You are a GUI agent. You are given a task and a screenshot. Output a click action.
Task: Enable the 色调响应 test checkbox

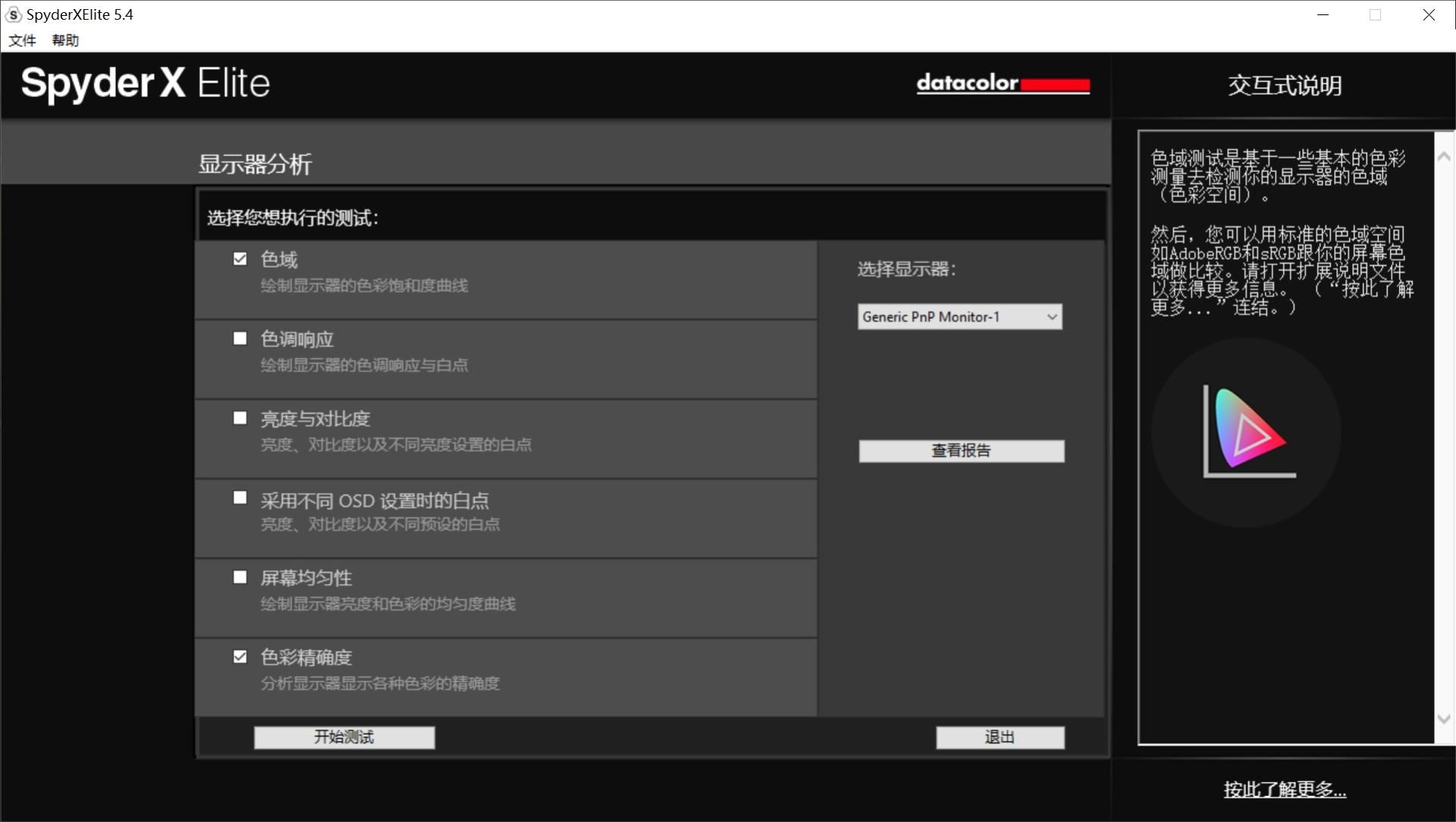click(240, 339)
